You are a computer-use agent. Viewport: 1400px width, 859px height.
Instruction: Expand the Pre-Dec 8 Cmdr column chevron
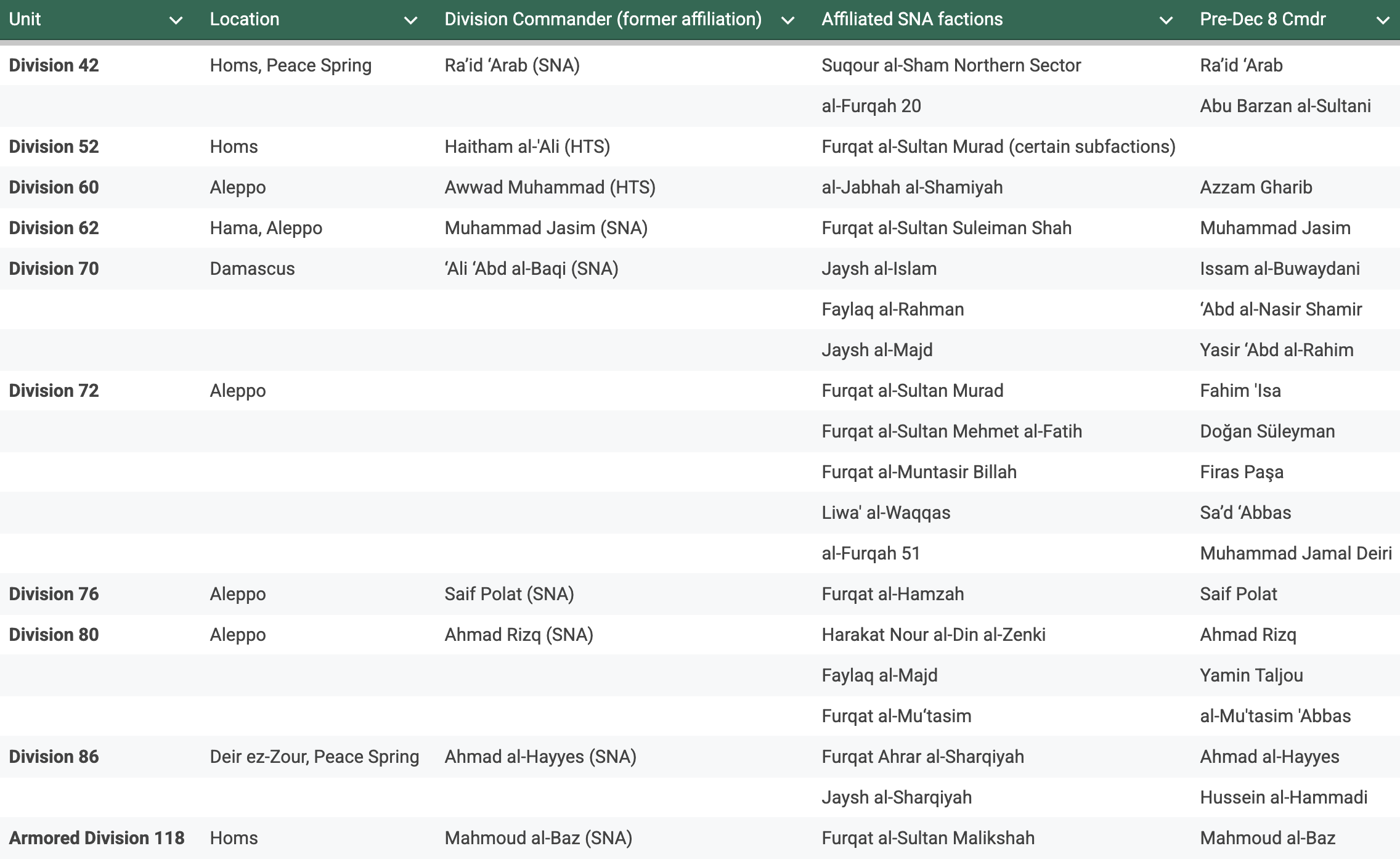click(x=1383, y=20)
